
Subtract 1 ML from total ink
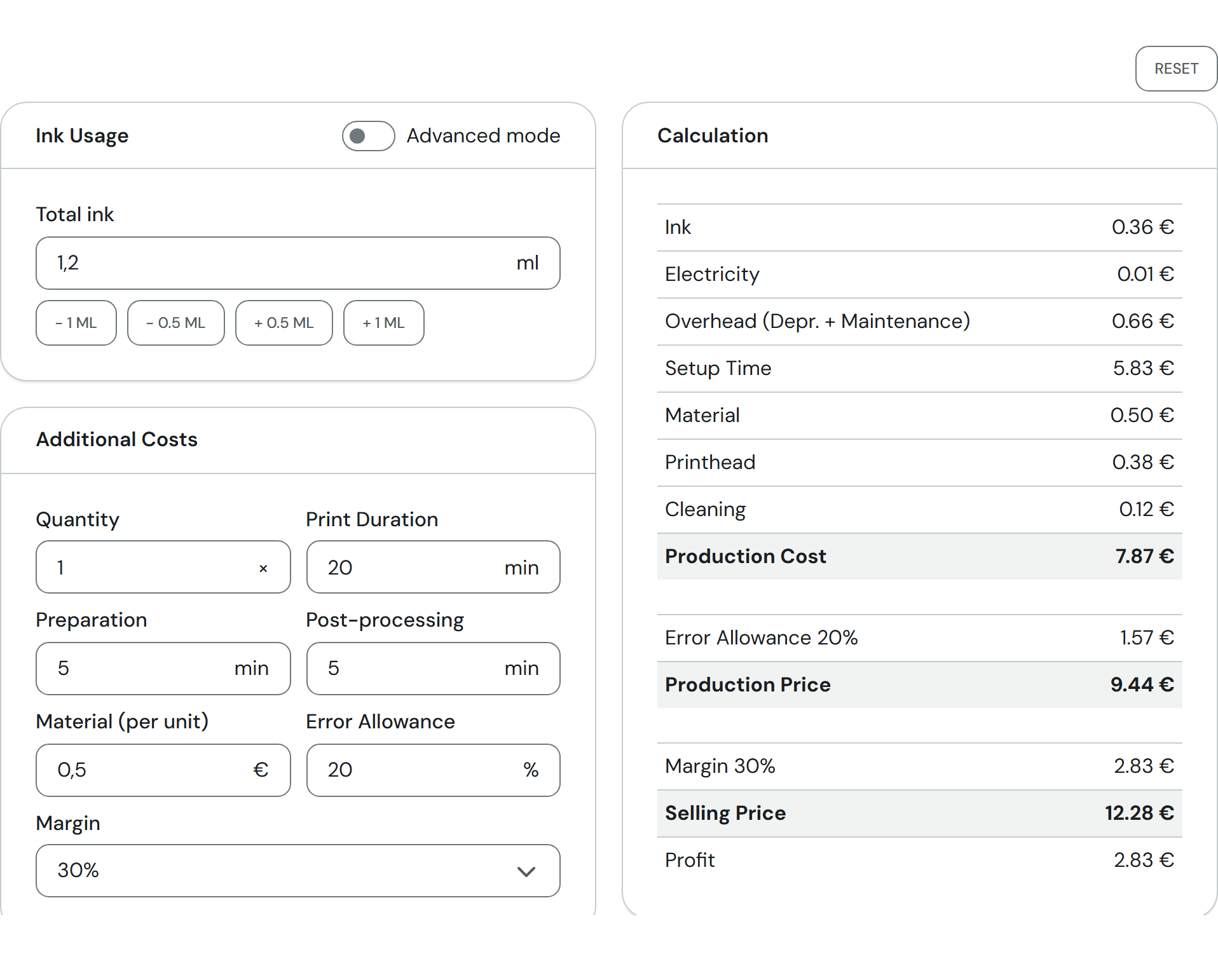(x=76, y=323)
